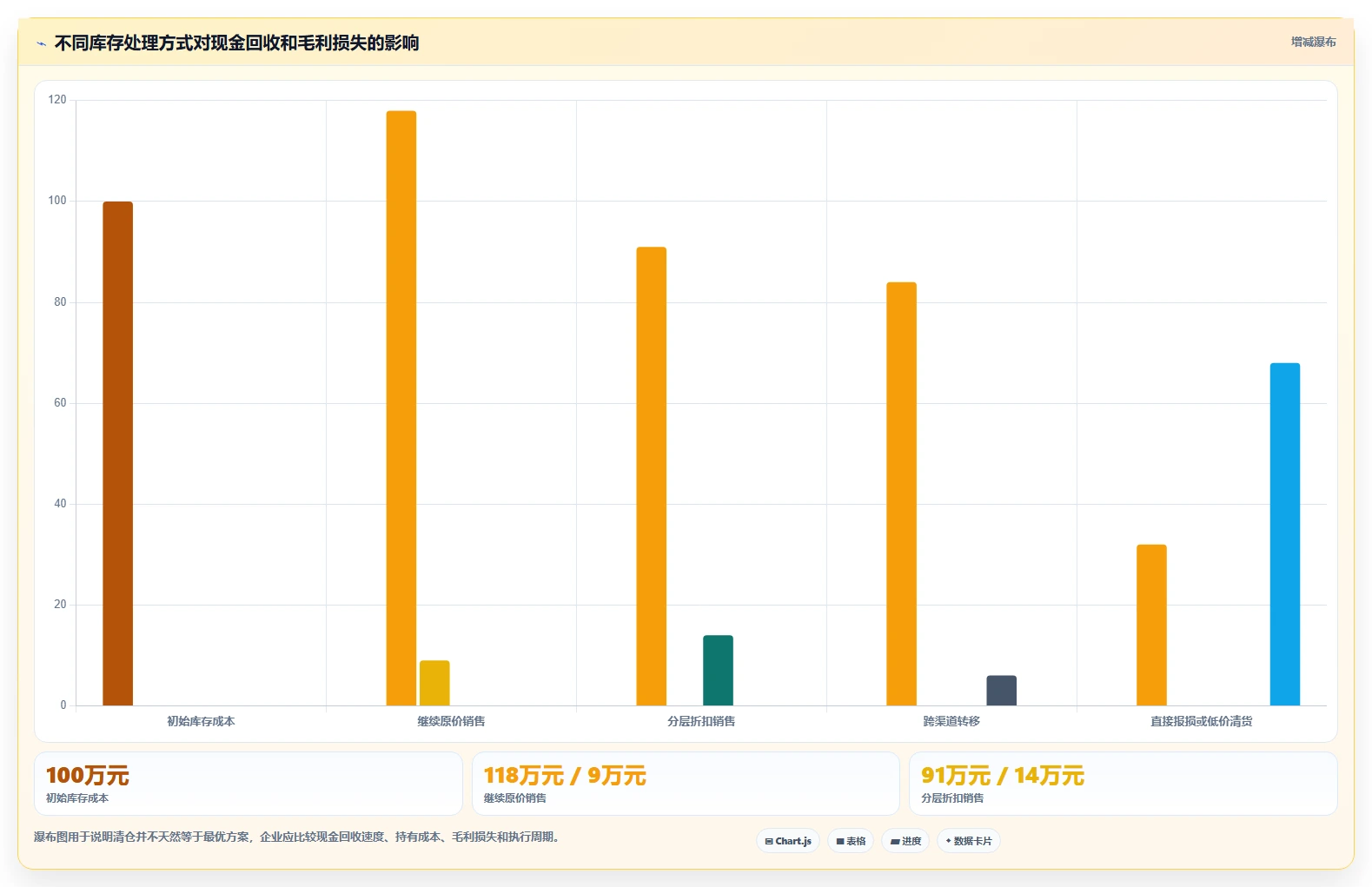Screen dimensions: 1372x887
Task: Click the y-axis value 120
Action: tap(57, 100)
